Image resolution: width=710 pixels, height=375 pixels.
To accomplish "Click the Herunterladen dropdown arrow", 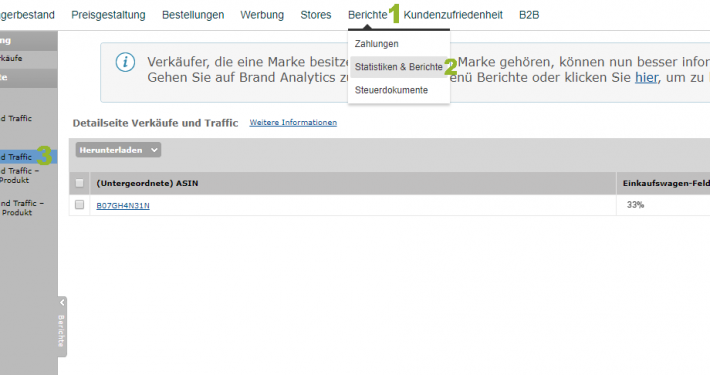I will click(154, 150).
